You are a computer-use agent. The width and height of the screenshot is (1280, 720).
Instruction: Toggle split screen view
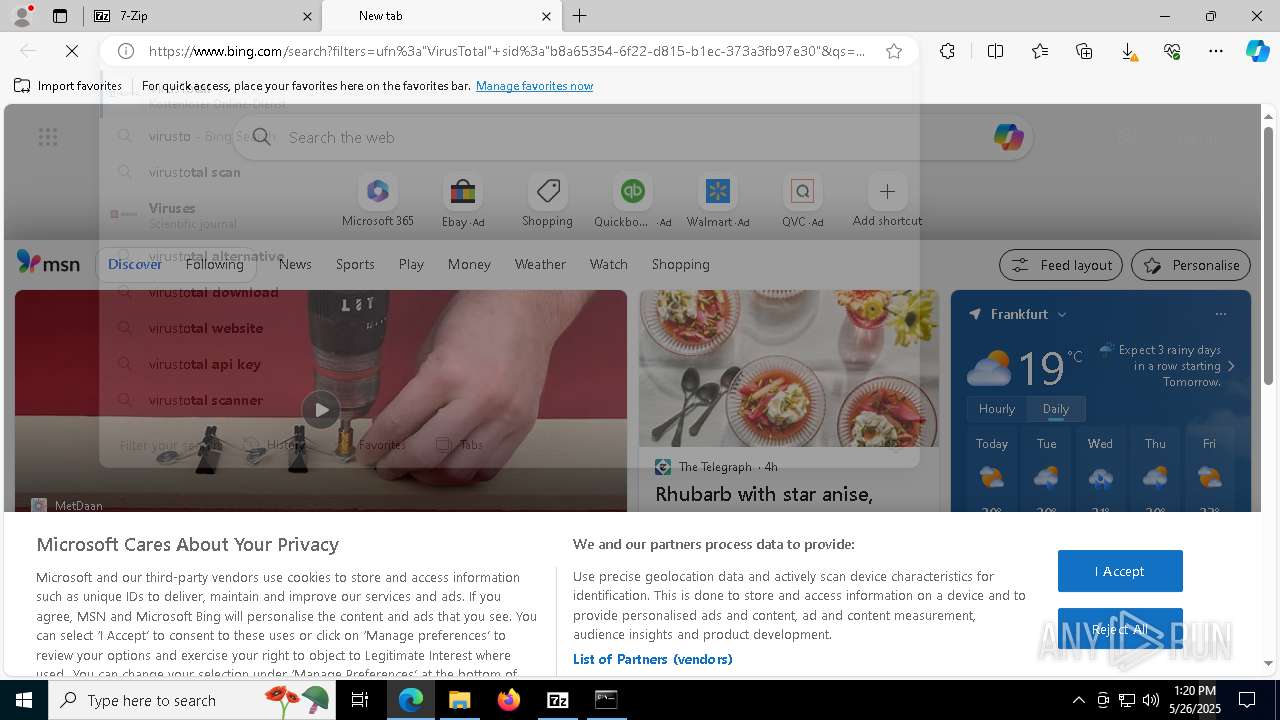(995, 51)
